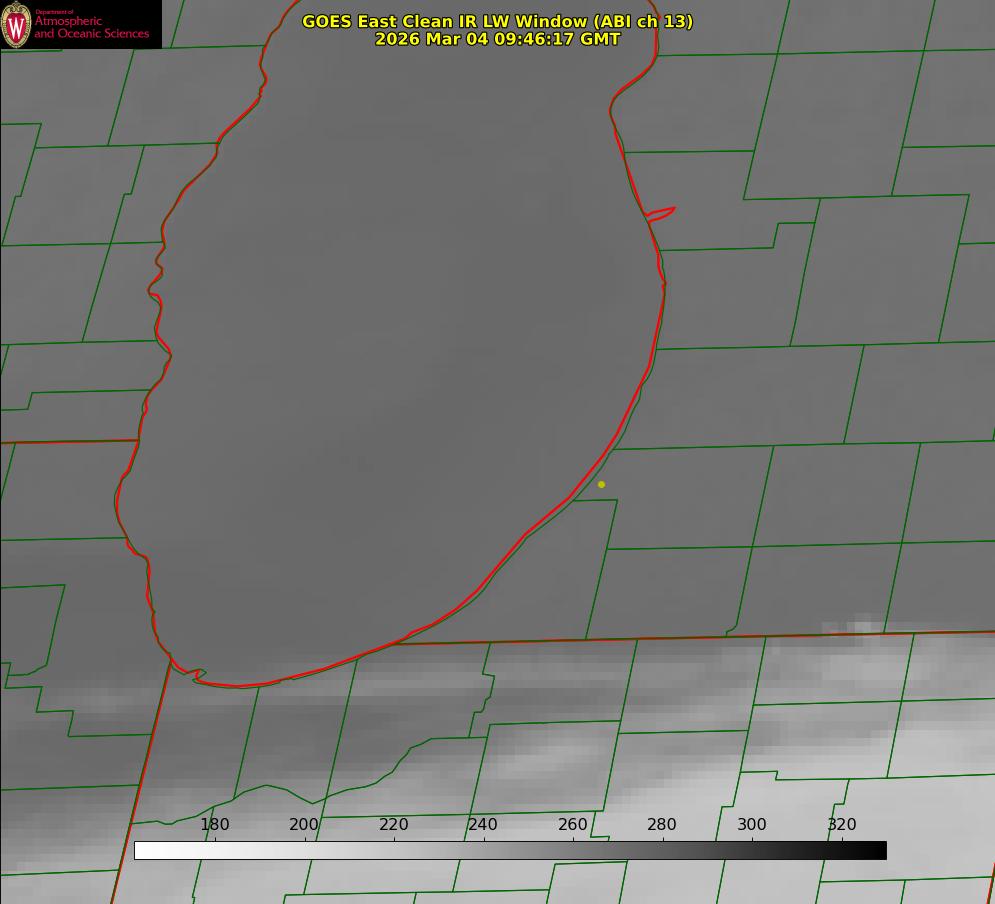Viewport: 995px width, 904px height.
Task: Select the GOES East Clean IR title
Action: click(x=497, y=21)
